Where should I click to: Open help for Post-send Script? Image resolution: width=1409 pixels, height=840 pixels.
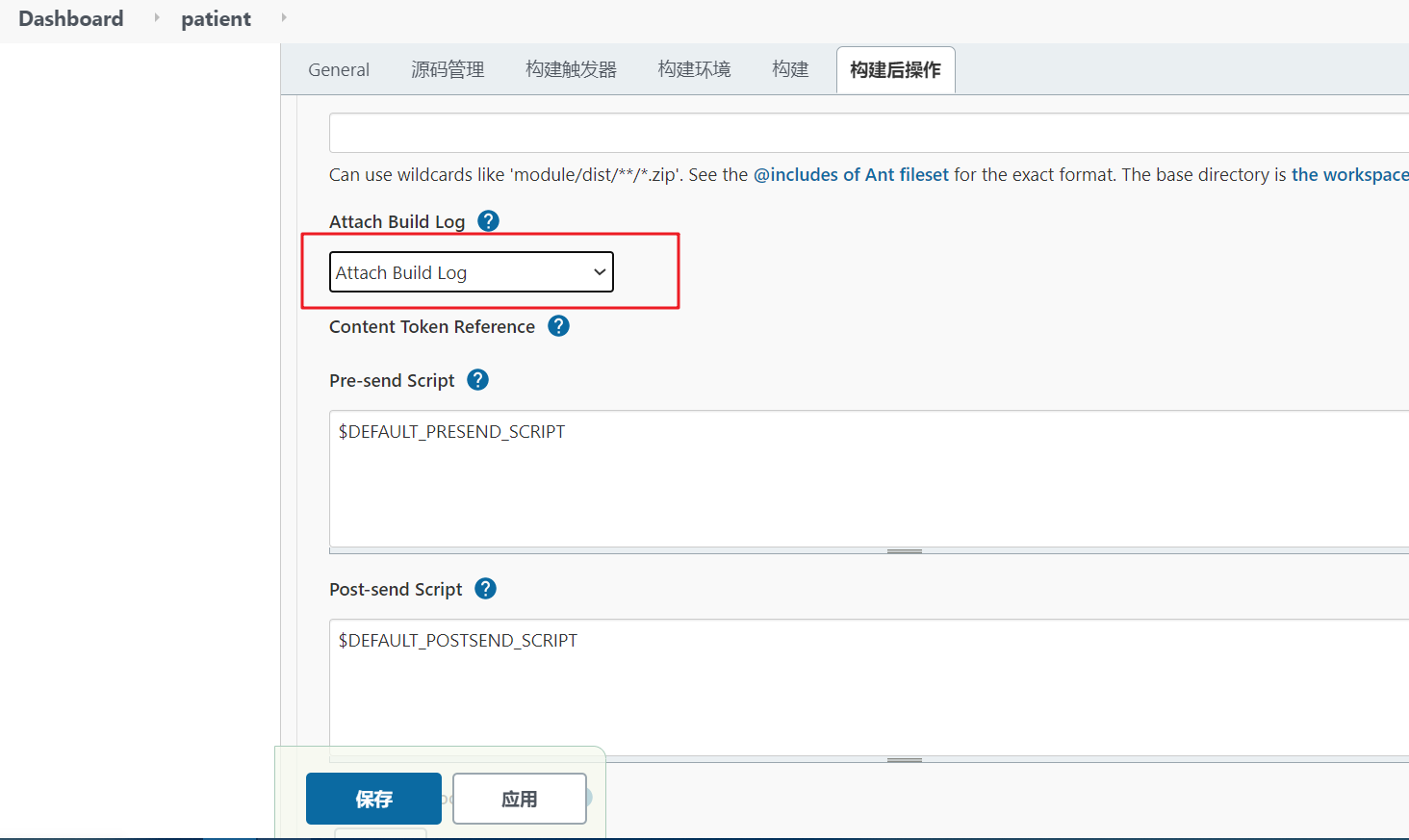(x=485, y=589)
